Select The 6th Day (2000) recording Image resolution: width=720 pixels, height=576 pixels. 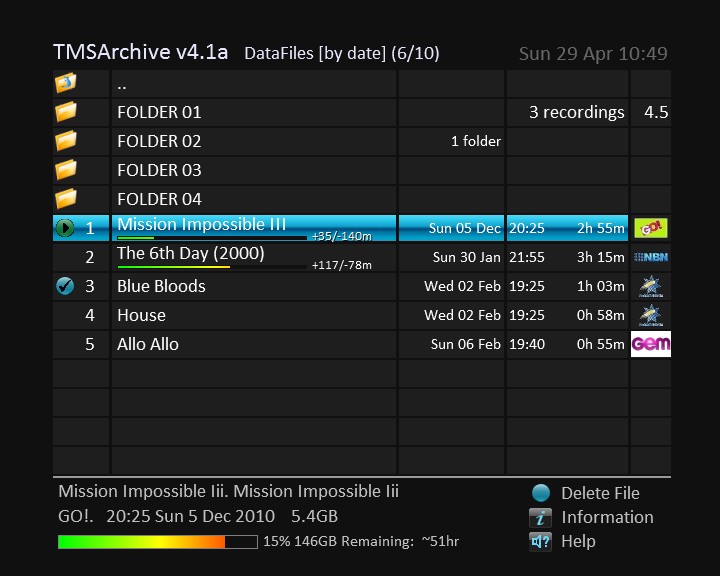(191, 254)
